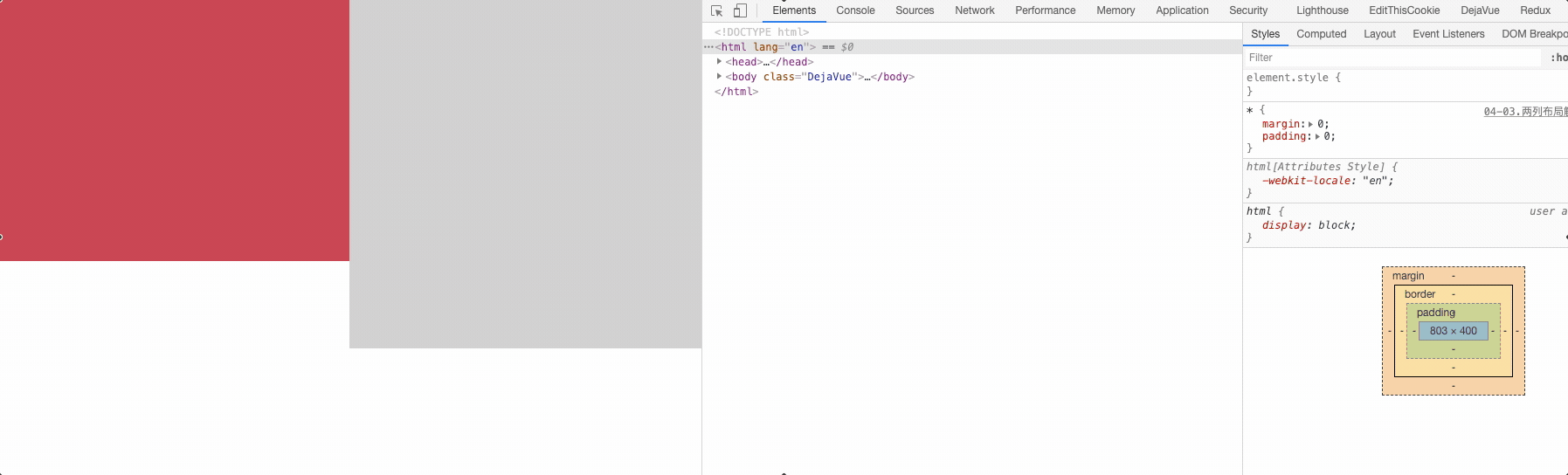Switch to the Console tab

pyautogui.click(x=854, y=10)
